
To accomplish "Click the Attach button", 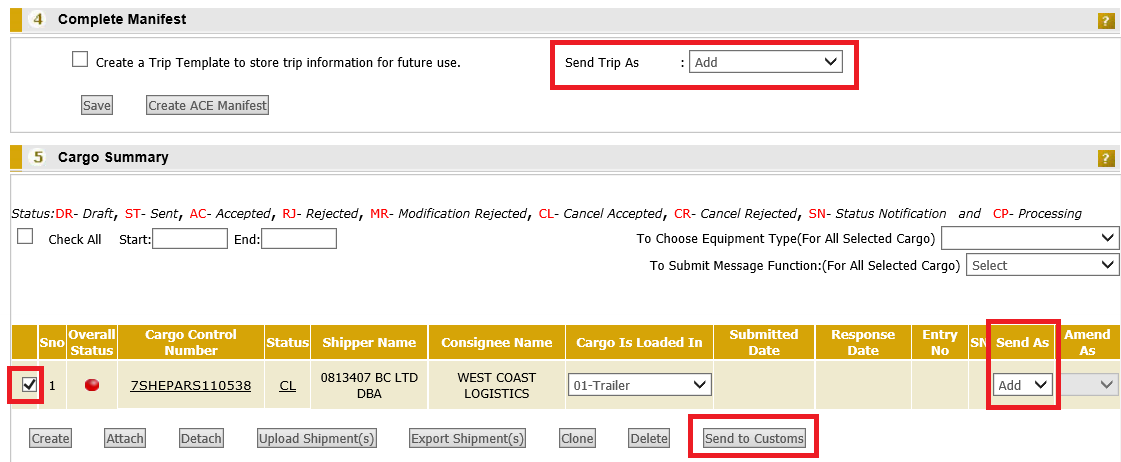I will point(125,438).
